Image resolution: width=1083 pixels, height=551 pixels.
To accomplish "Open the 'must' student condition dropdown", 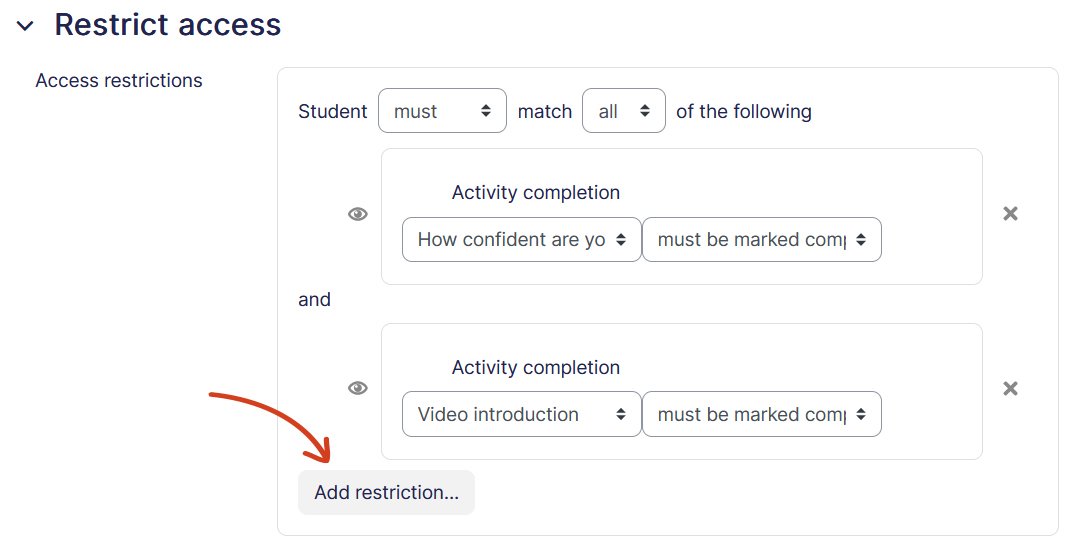I will coord(442,110).
